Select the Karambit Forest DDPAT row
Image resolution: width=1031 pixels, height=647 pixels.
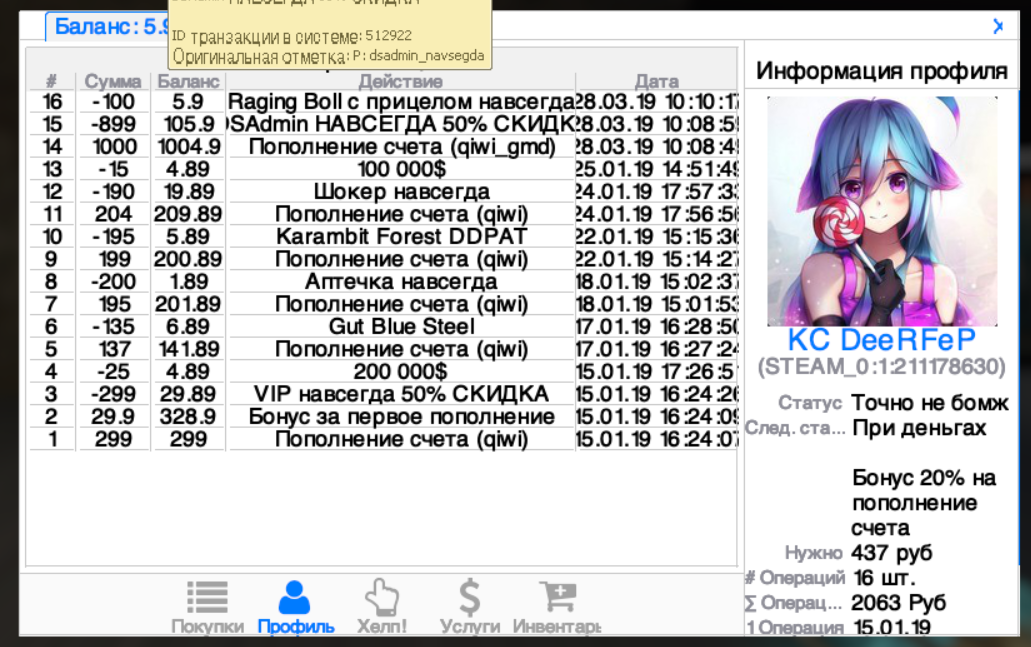pyautogui.click(x=383, y=236)
